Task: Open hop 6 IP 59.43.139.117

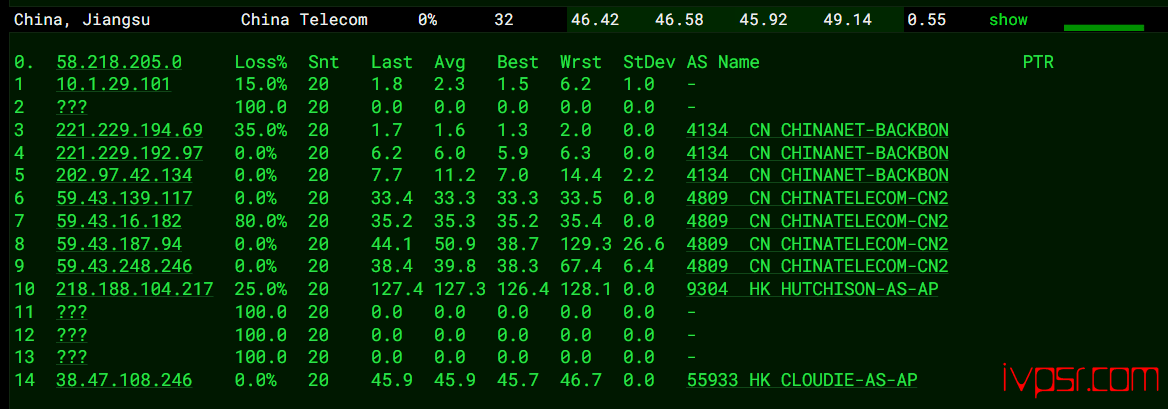Action: [125, 198]
